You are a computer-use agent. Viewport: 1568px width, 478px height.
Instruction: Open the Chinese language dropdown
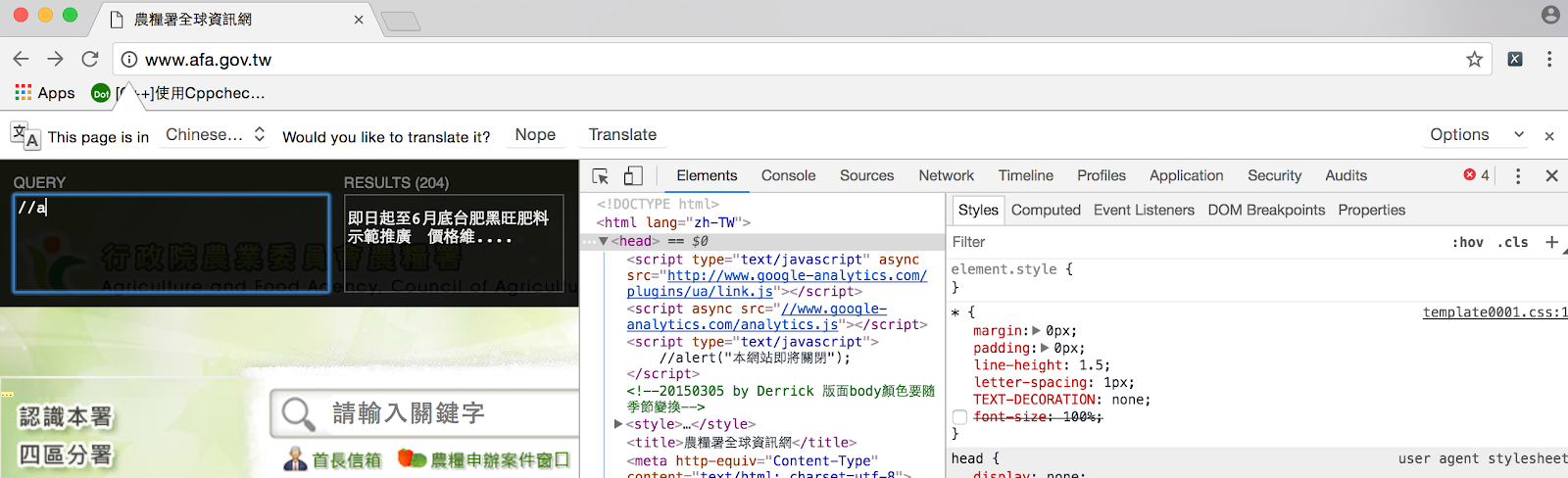tap(215, 135)
